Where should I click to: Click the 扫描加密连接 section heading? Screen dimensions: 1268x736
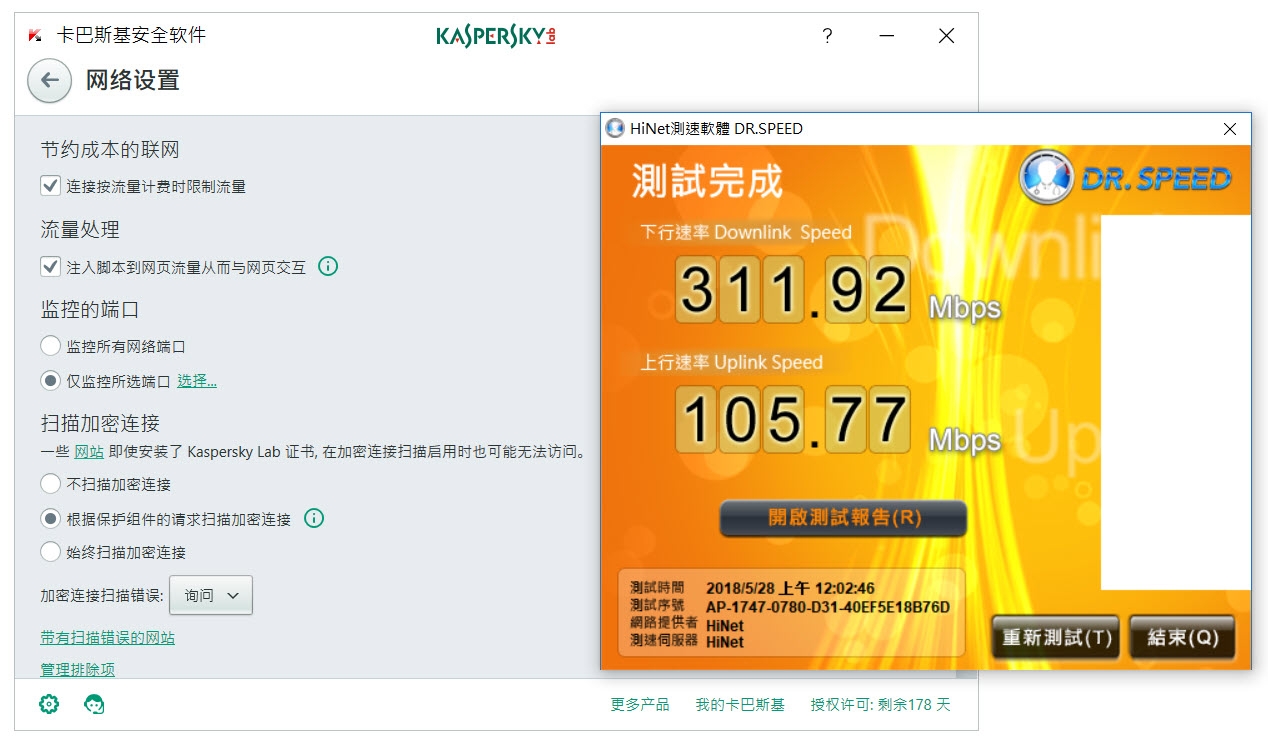(100, 423)
